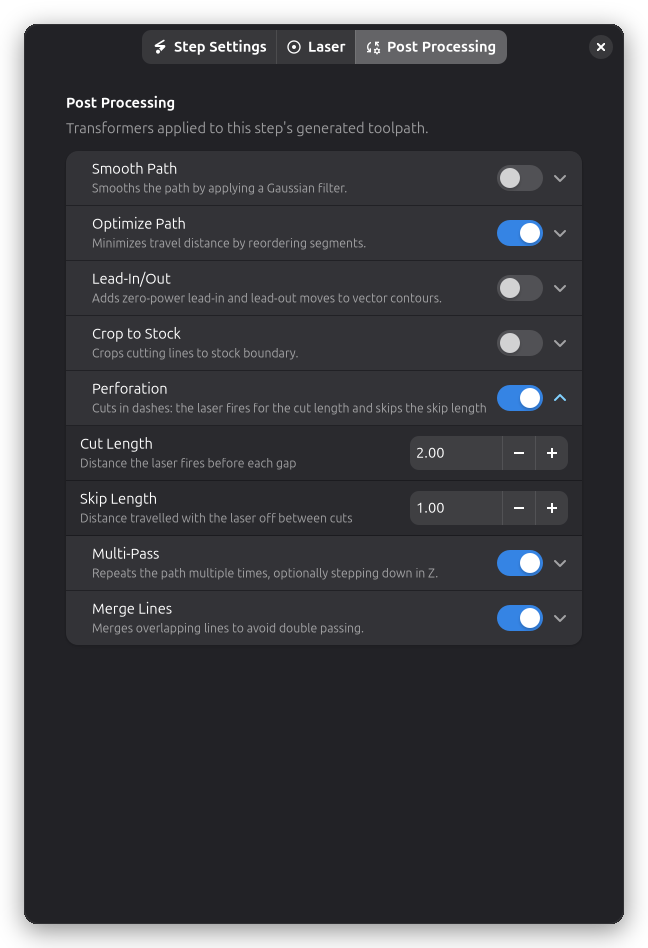
Task: Open the Laser tab
Action: 316,47
